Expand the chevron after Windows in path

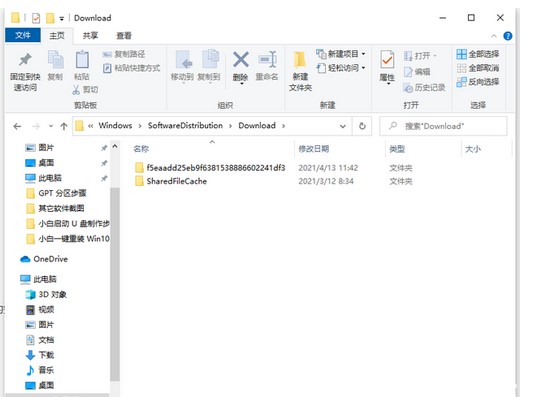tap(140, 126)
